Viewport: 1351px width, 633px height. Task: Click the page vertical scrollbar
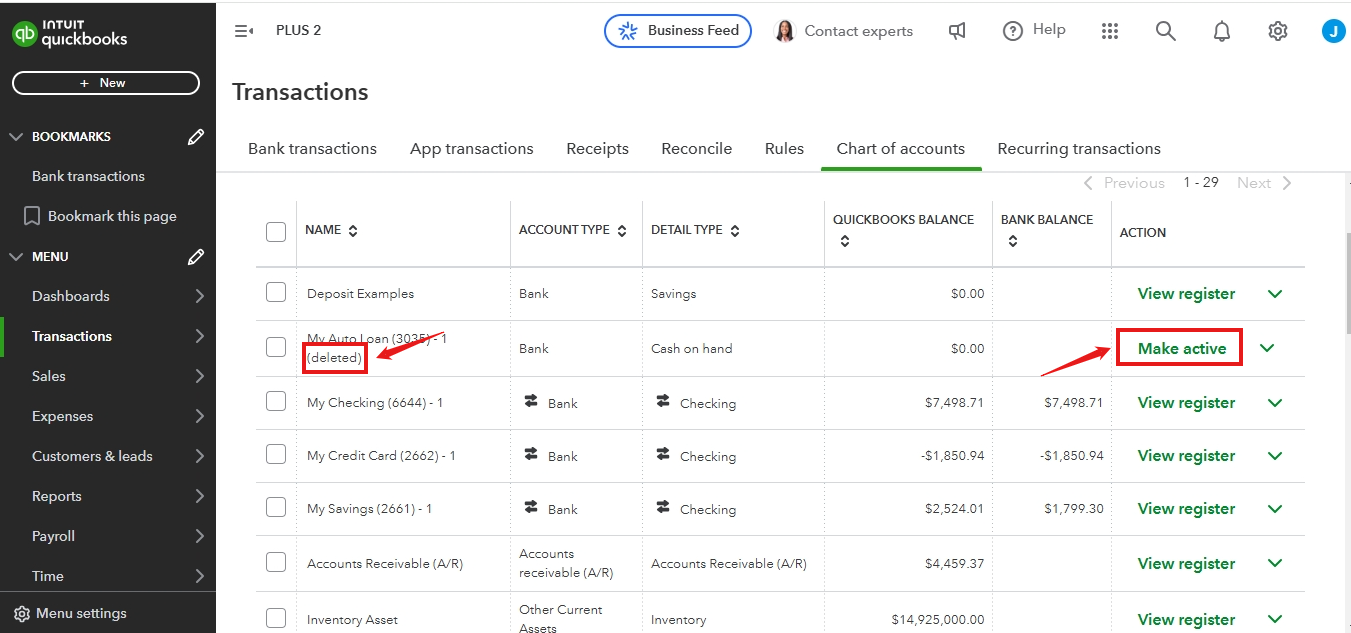pos(1346,283)
